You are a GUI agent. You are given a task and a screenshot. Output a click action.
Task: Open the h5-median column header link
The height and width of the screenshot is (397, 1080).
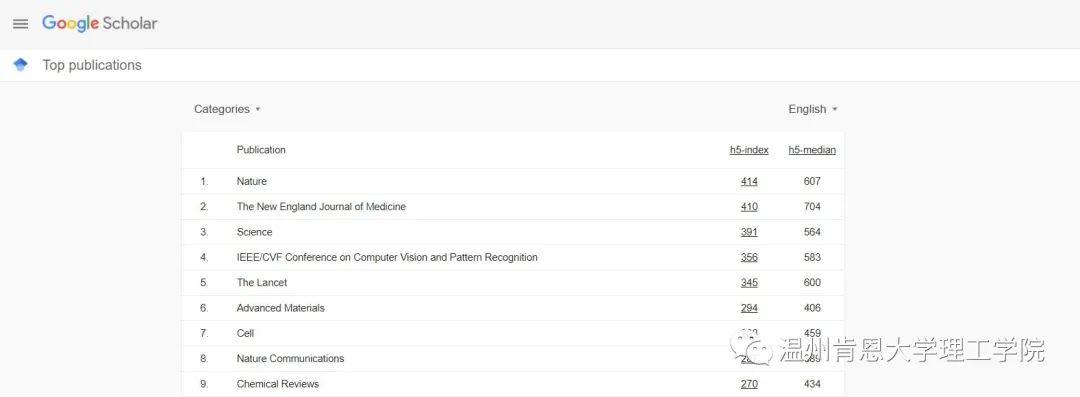[812, 150]
